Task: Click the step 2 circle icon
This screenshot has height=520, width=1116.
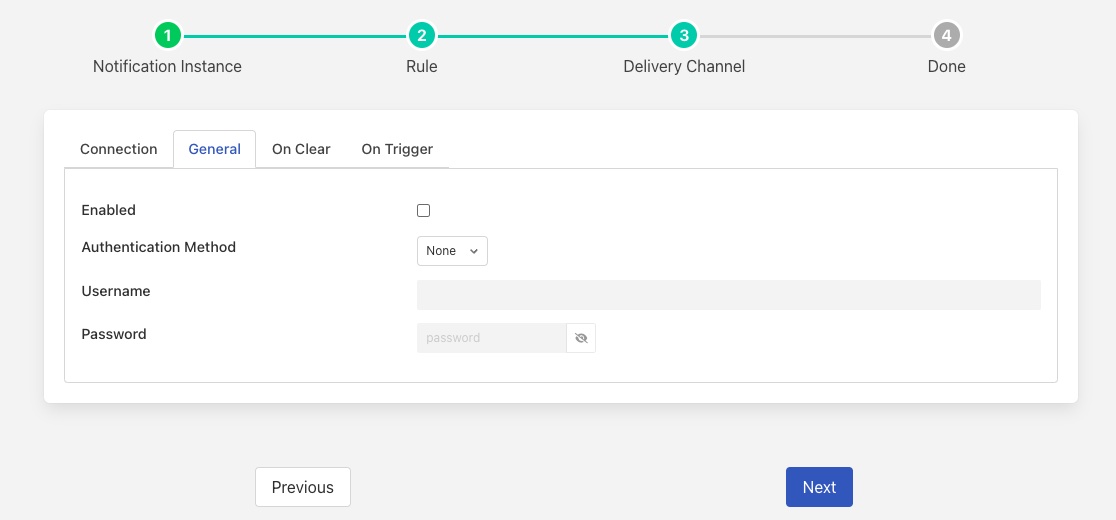Action: (x=422, y=36)
